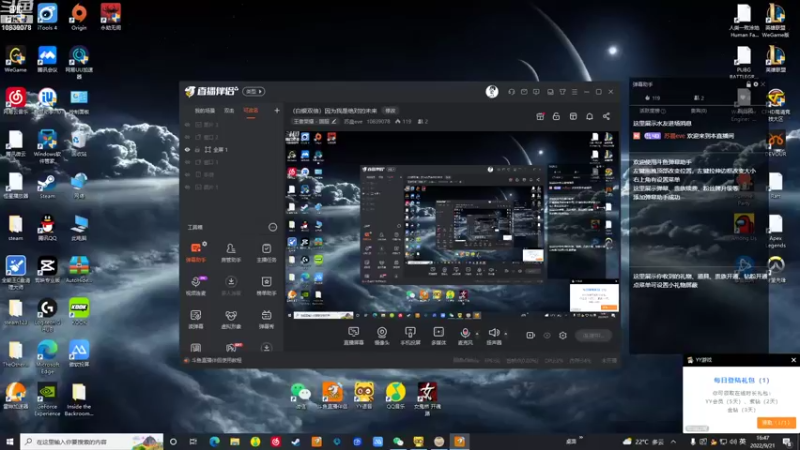The width and height of the screenshot is (800, 450).
Task: Open the 主播任务 tool
Action: coord(266,253)
